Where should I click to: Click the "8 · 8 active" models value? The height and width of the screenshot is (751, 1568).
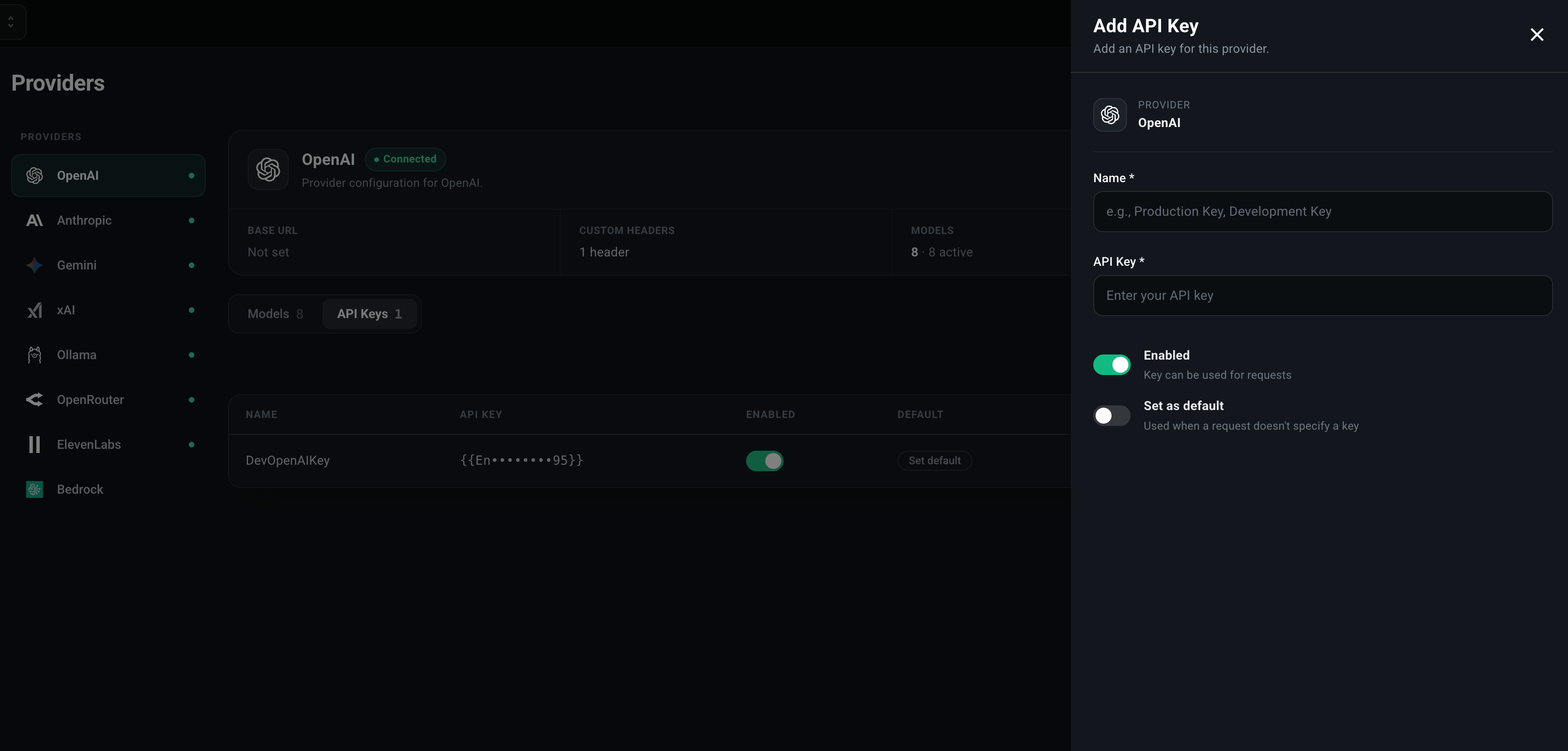click(x=941, y=252)
